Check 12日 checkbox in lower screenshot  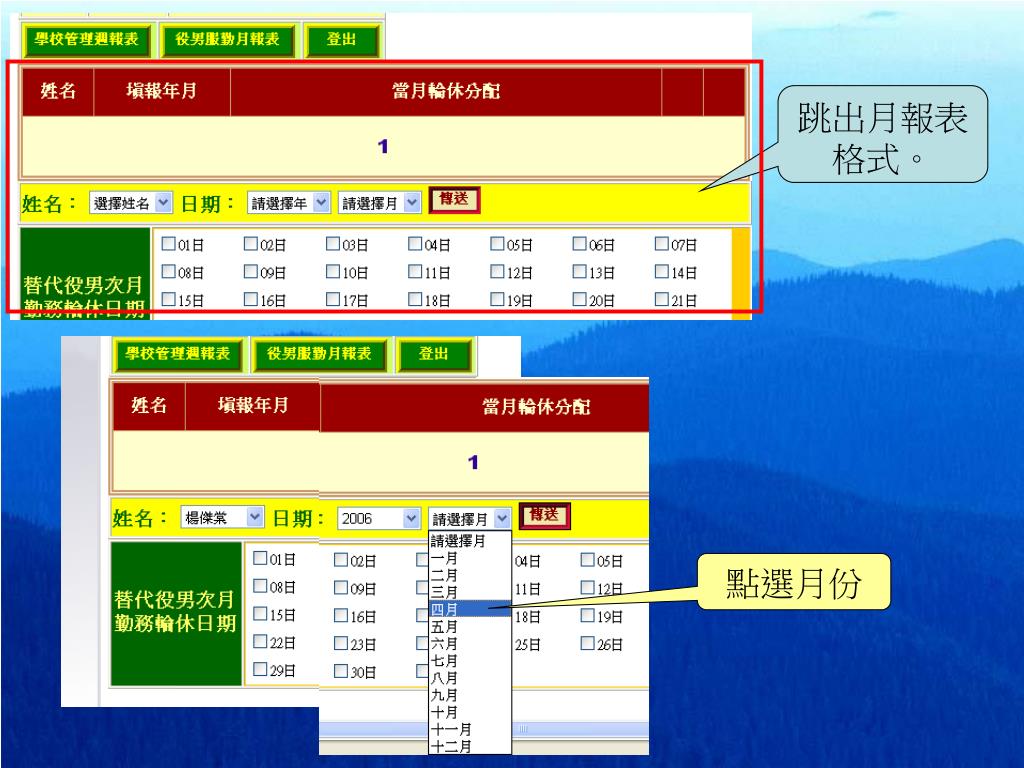(x=588, y=588)
